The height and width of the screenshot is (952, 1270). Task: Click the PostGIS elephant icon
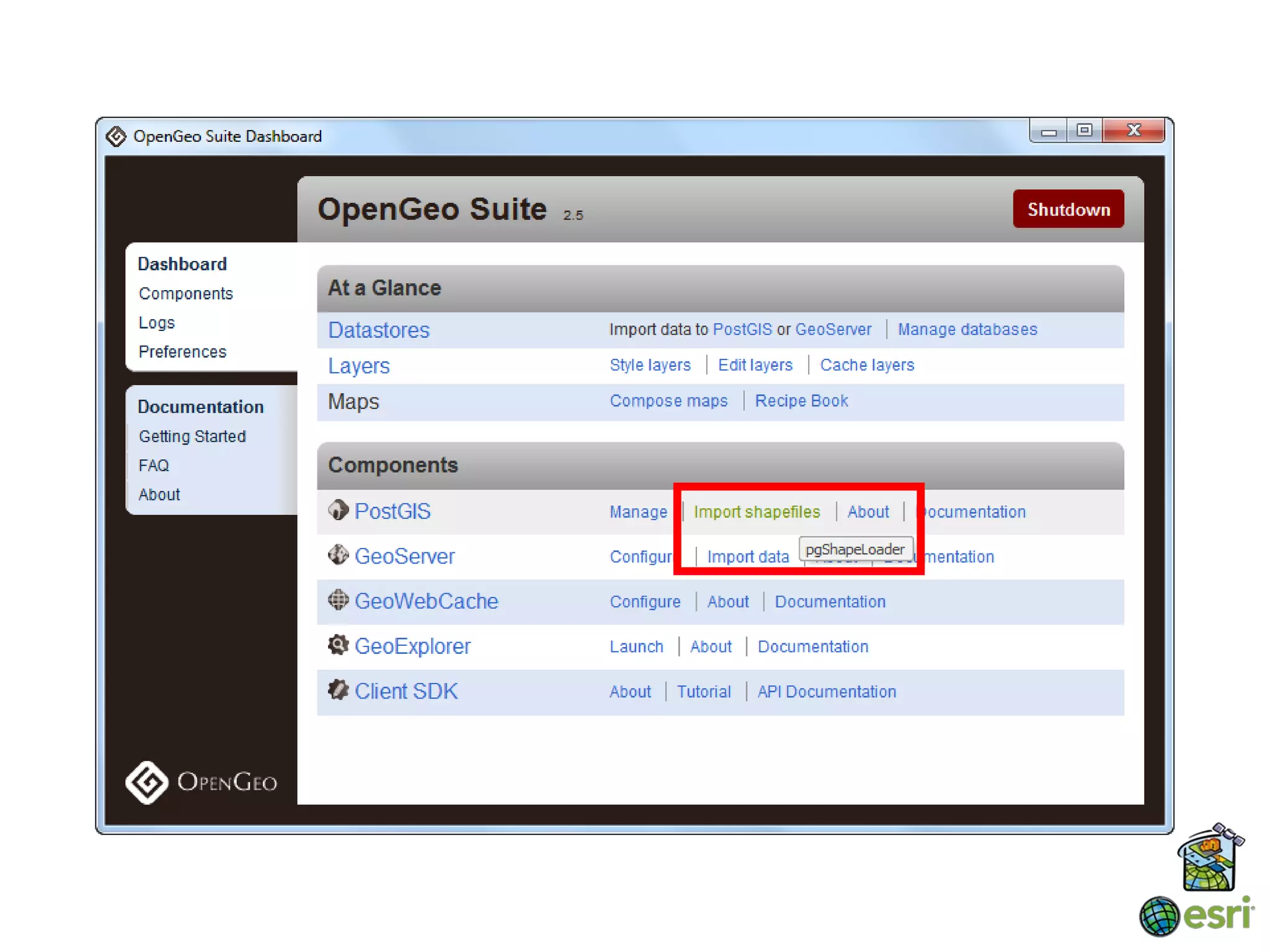[x=338, y=511]
